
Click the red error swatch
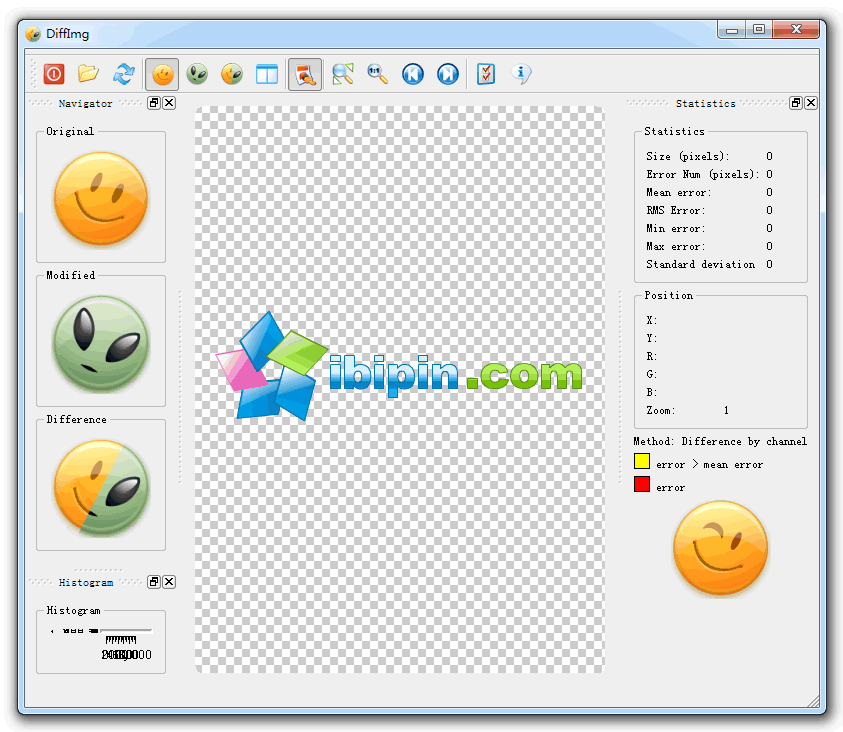642,484
